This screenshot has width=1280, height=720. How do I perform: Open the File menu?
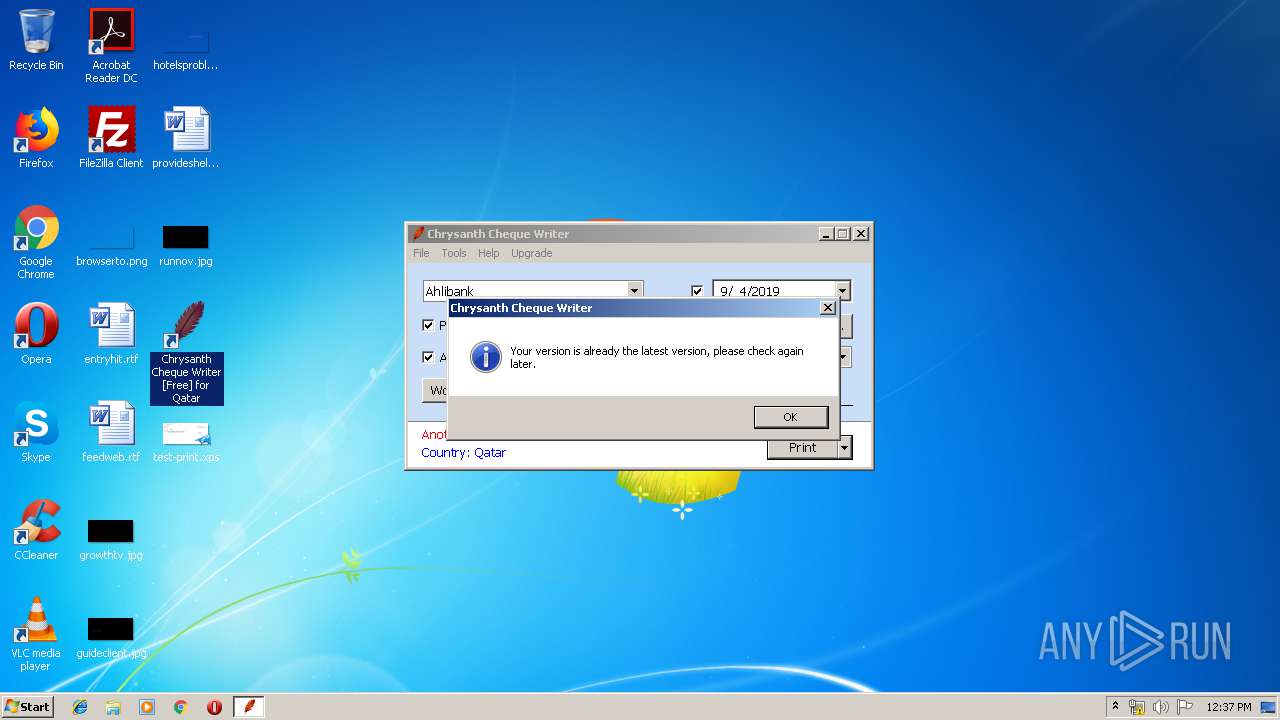421,253
